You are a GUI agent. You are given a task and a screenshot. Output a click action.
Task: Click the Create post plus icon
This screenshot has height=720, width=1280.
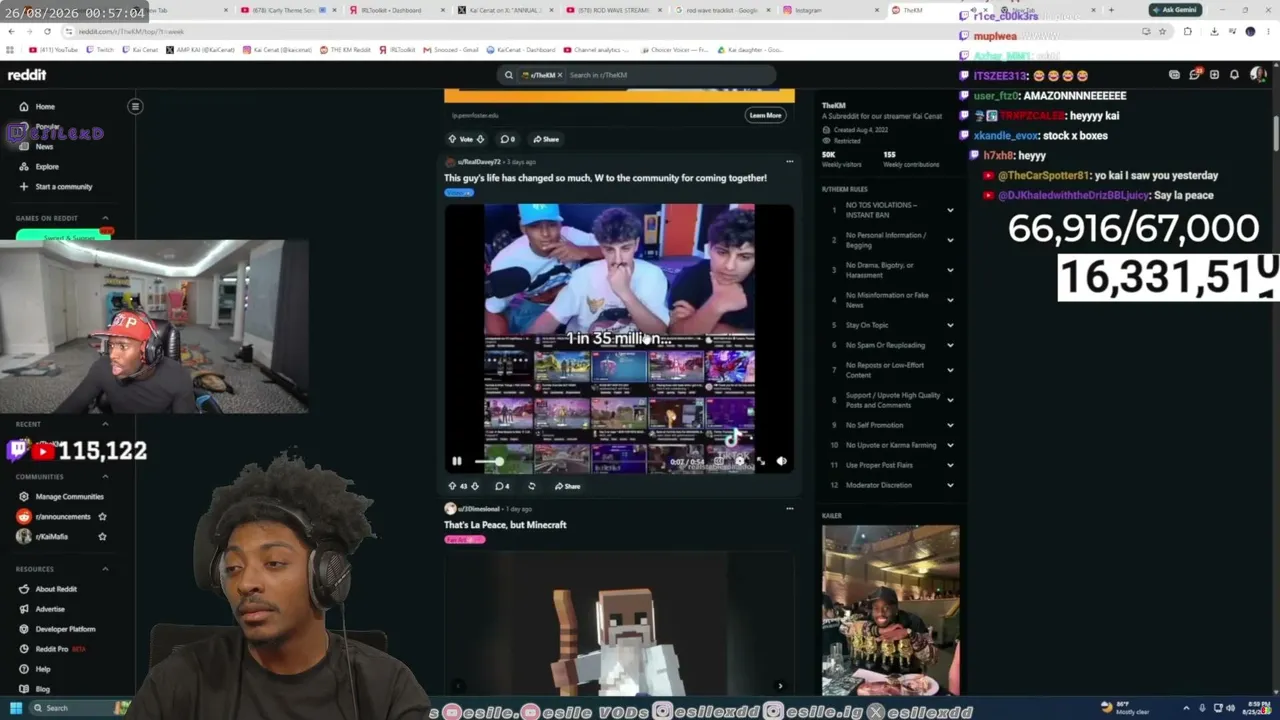coord(1214,75)
